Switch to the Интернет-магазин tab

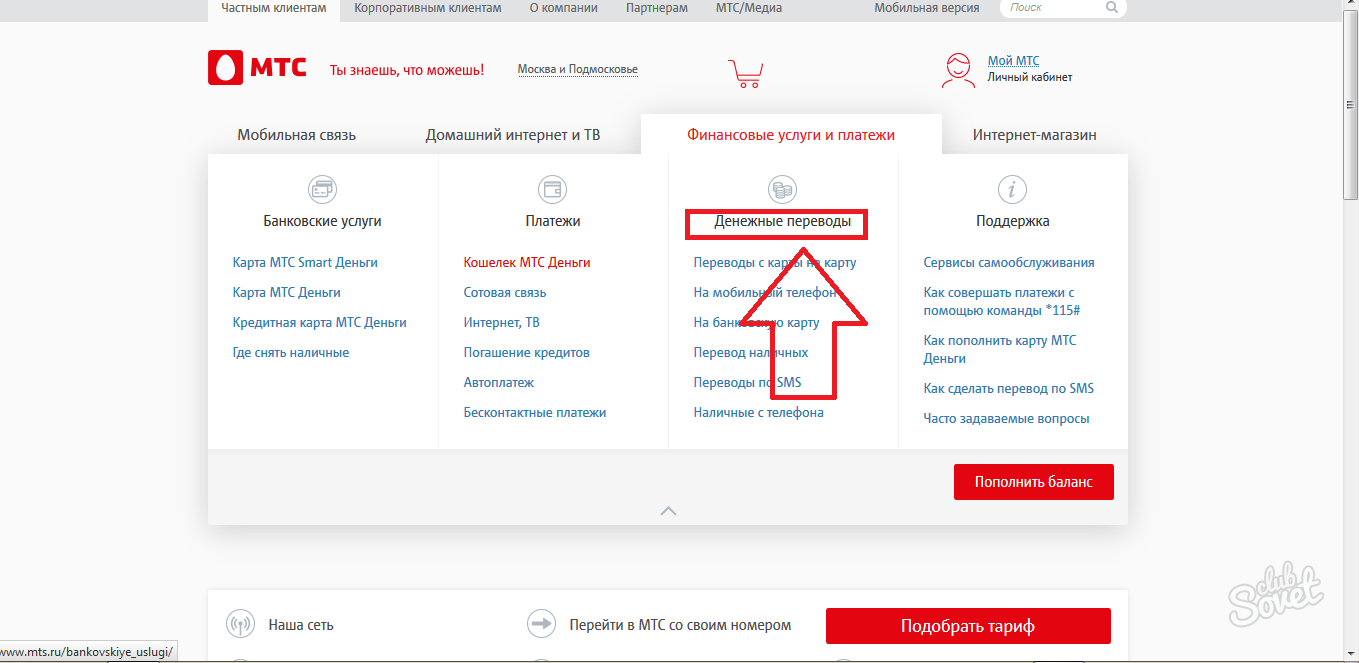(x=1034, y=135)
